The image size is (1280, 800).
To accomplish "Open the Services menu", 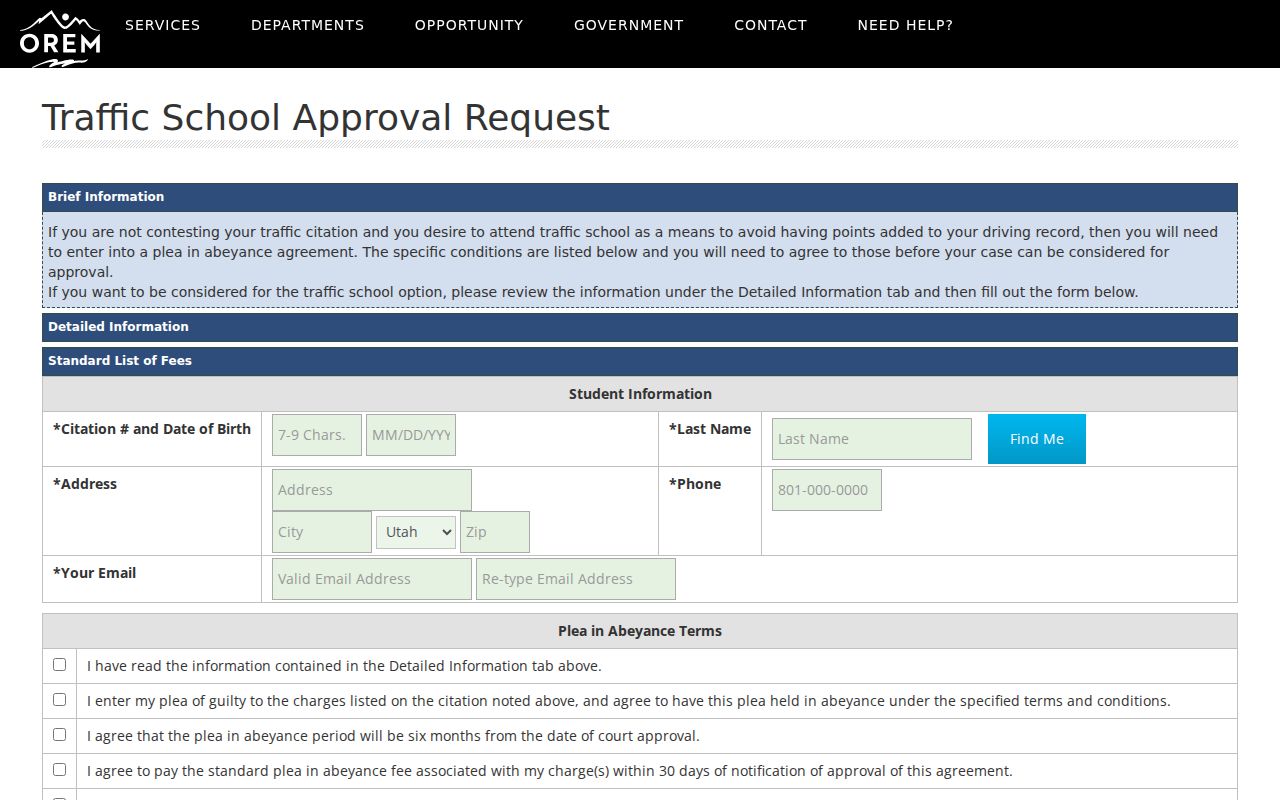I will [163, 25].
